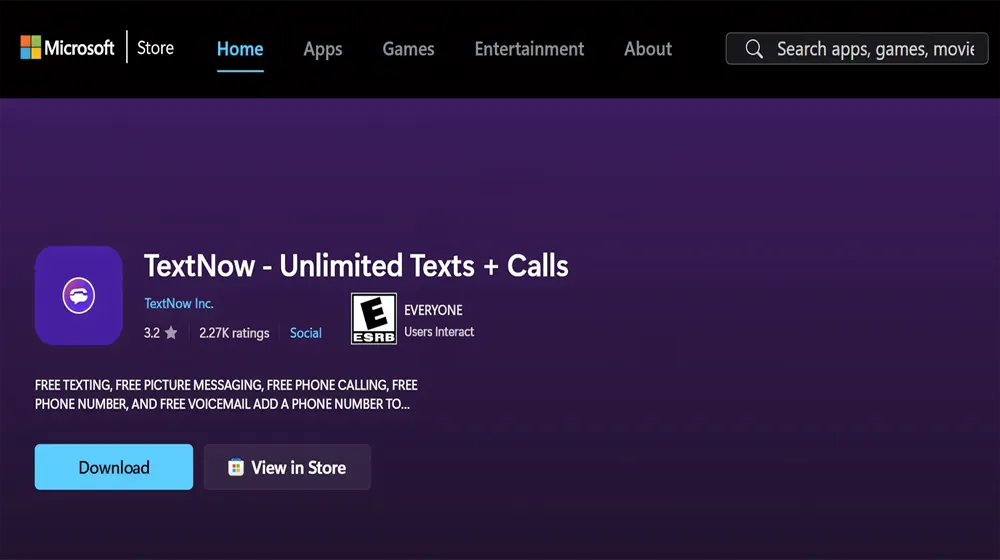Click the FREE TEXTING app description text
The width and height of the screenshot is (1000, 560).
pos(226,395)
